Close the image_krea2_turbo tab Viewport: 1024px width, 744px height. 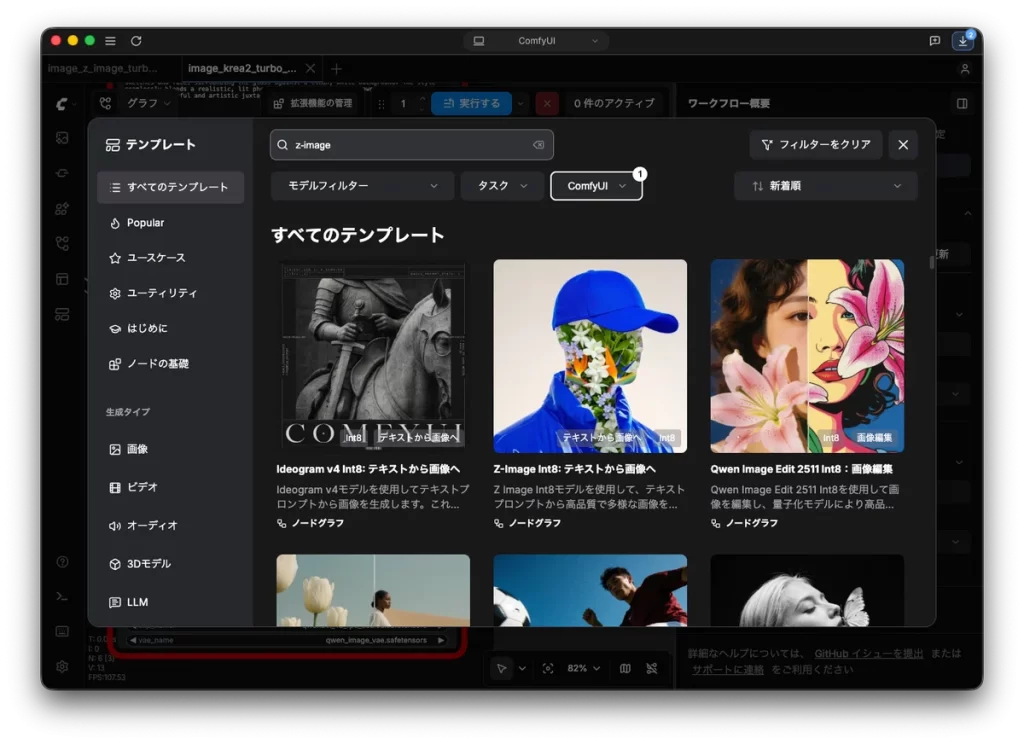(311, 68)
